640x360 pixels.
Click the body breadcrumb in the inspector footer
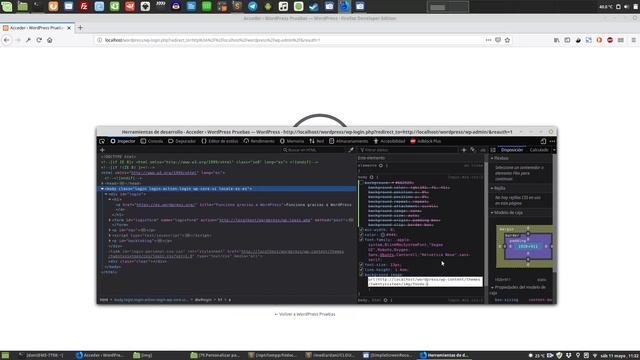[151, 300]
